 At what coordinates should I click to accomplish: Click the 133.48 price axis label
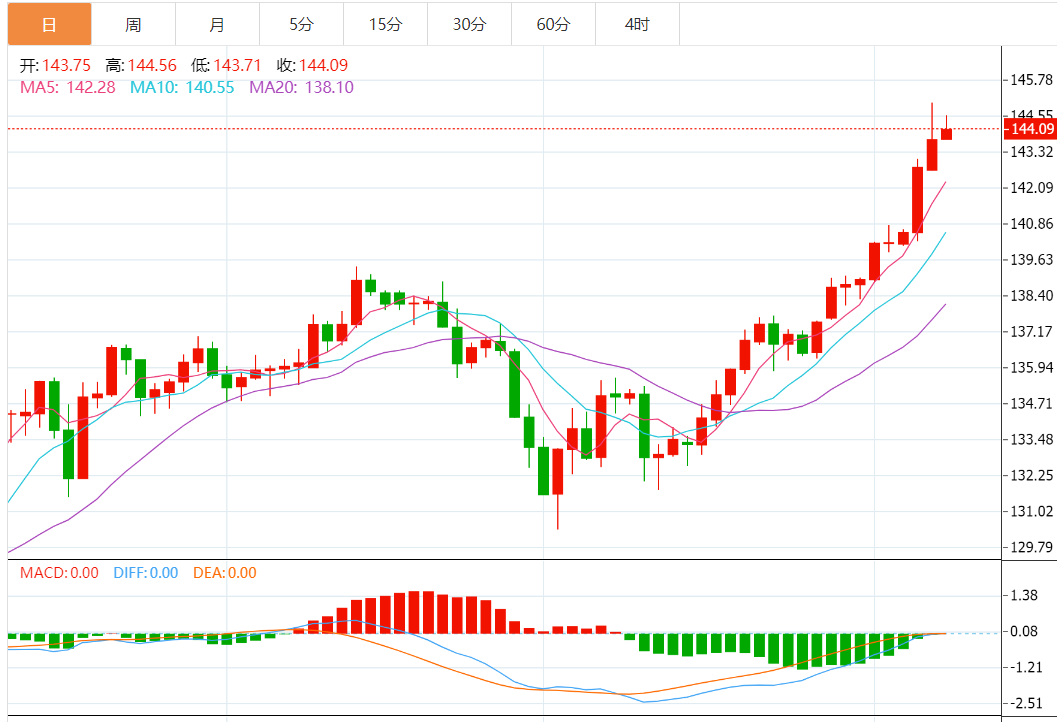click(1031, 440)
